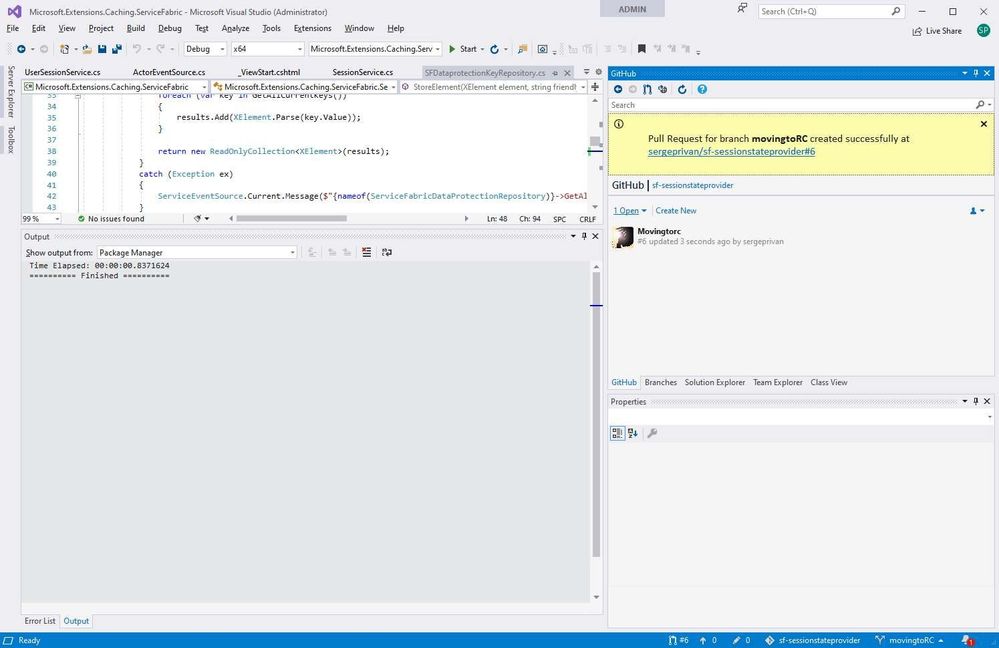Open the author filter dropdown in GitHub pane
This screenshot has width=999, height=648.
click(x=977, y=211)
